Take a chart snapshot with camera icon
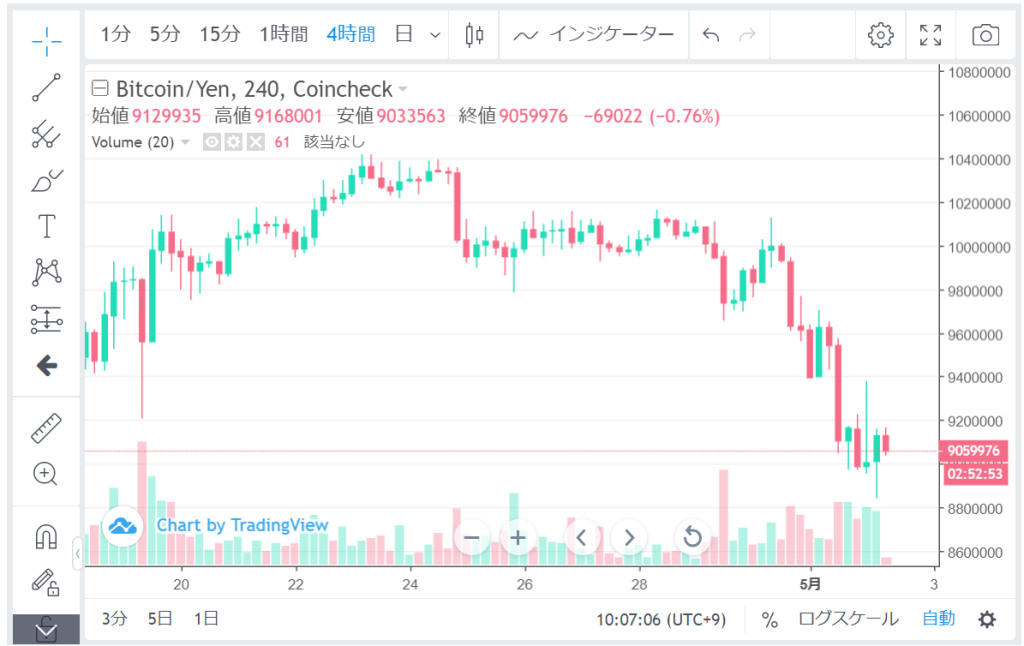The height and width of the screenshot is (646, 1024). pos(985,35)
